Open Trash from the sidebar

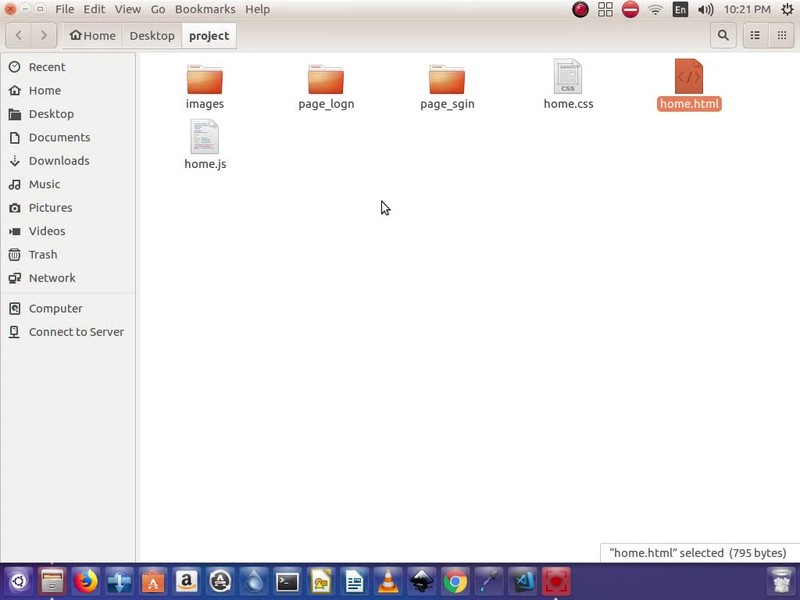43,255
